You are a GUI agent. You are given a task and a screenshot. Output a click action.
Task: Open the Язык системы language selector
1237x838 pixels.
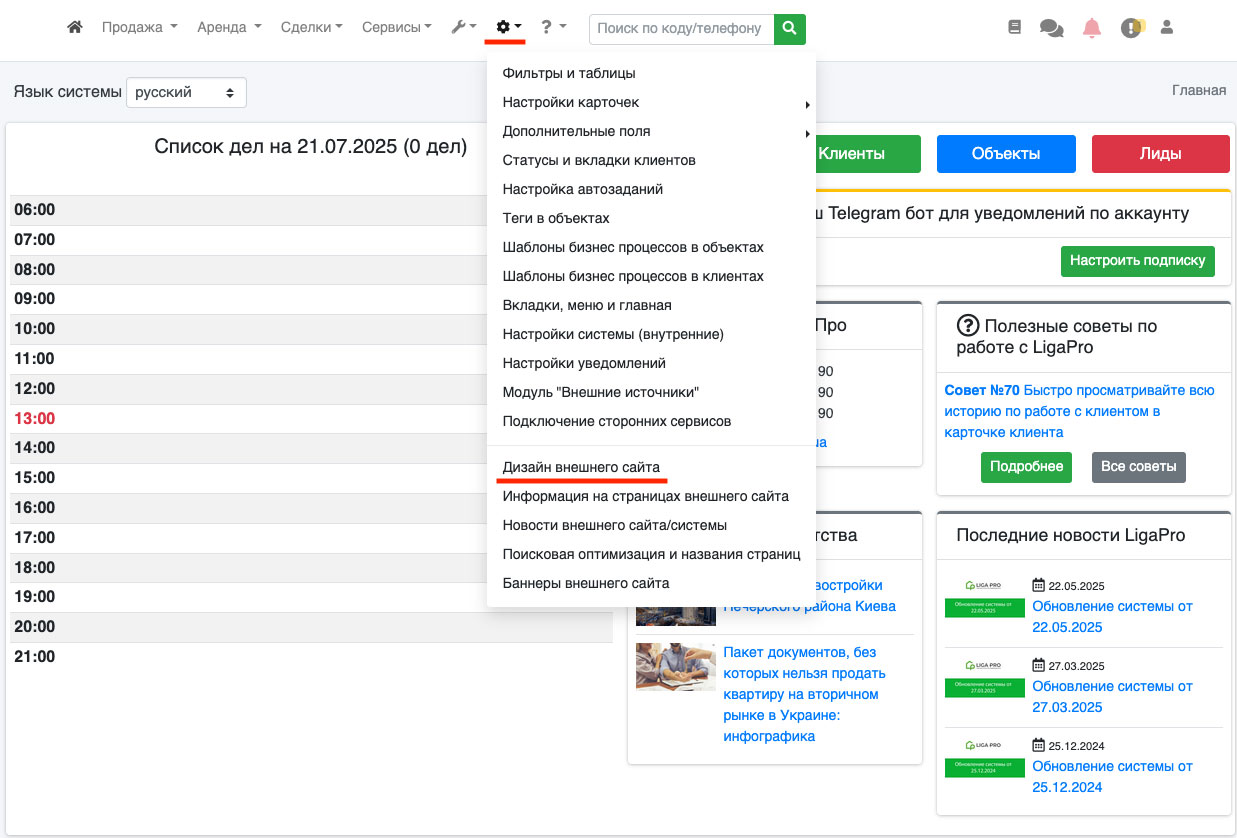pyautogui.click(x=185, y=92)
